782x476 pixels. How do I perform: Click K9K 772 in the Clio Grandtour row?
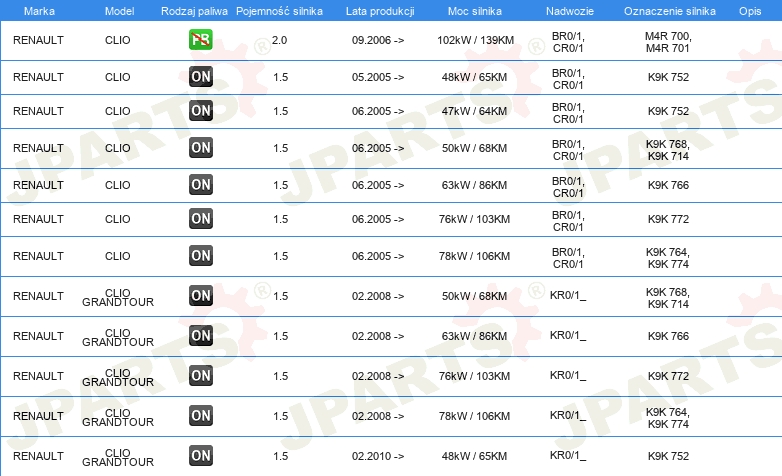[x=668, y=376]
